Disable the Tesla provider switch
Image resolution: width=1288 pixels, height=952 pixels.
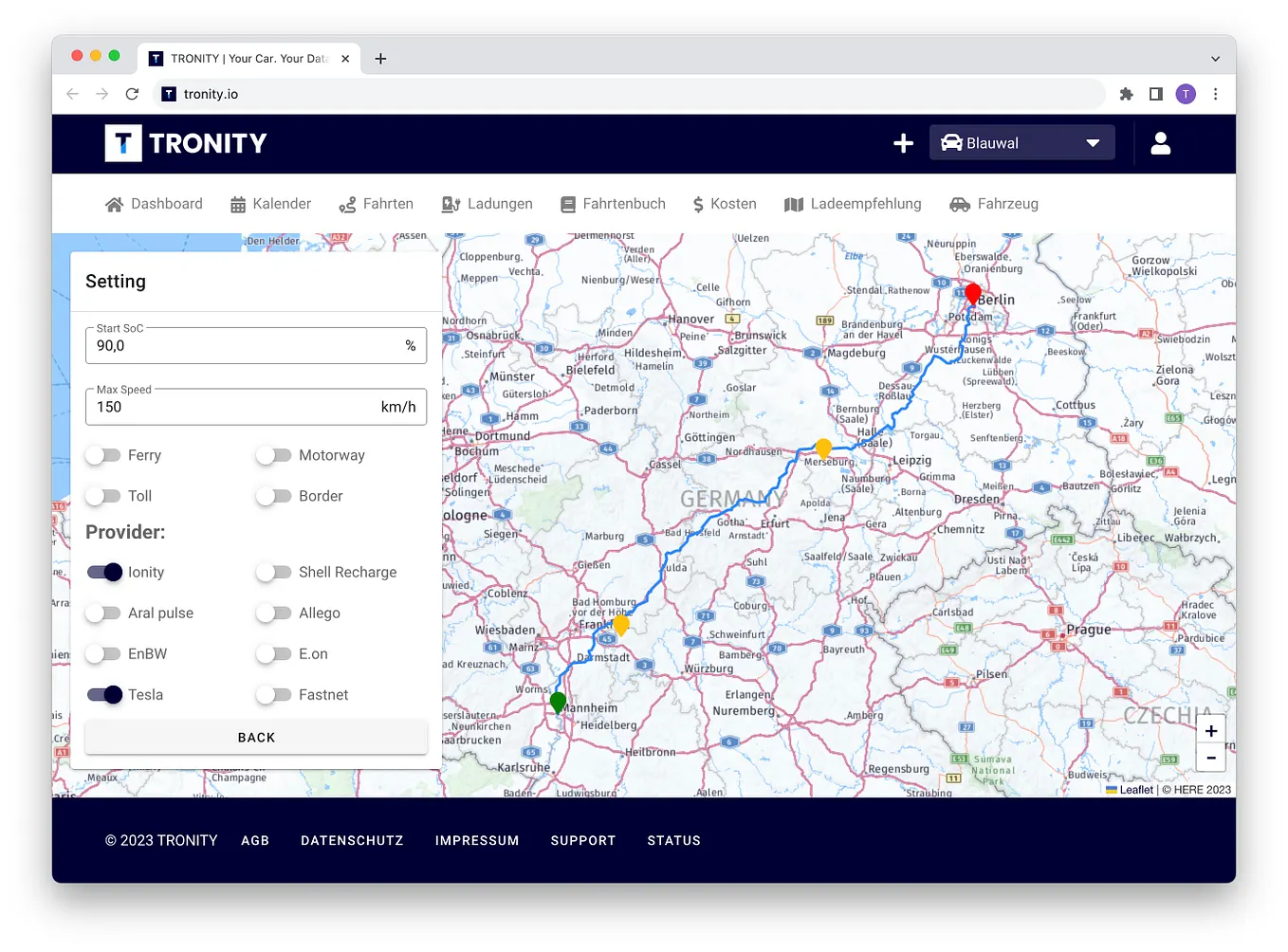click(x=104, y=694)
